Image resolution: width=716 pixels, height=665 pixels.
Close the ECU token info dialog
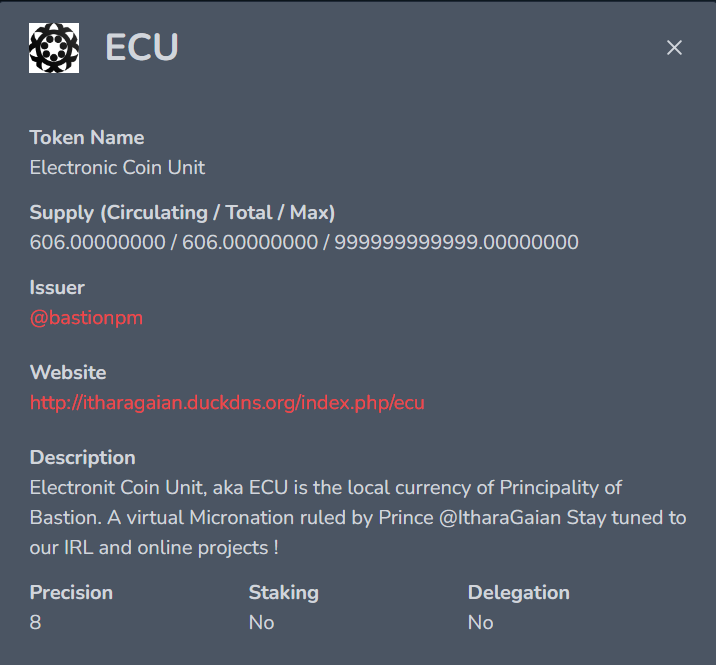674,48
